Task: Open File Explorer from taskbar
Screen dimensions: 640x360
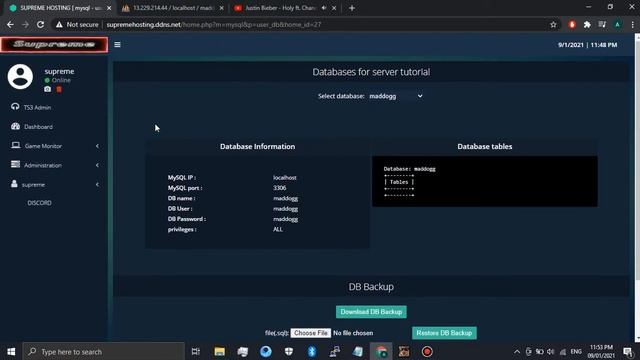Action: click(x=219, y=351)
